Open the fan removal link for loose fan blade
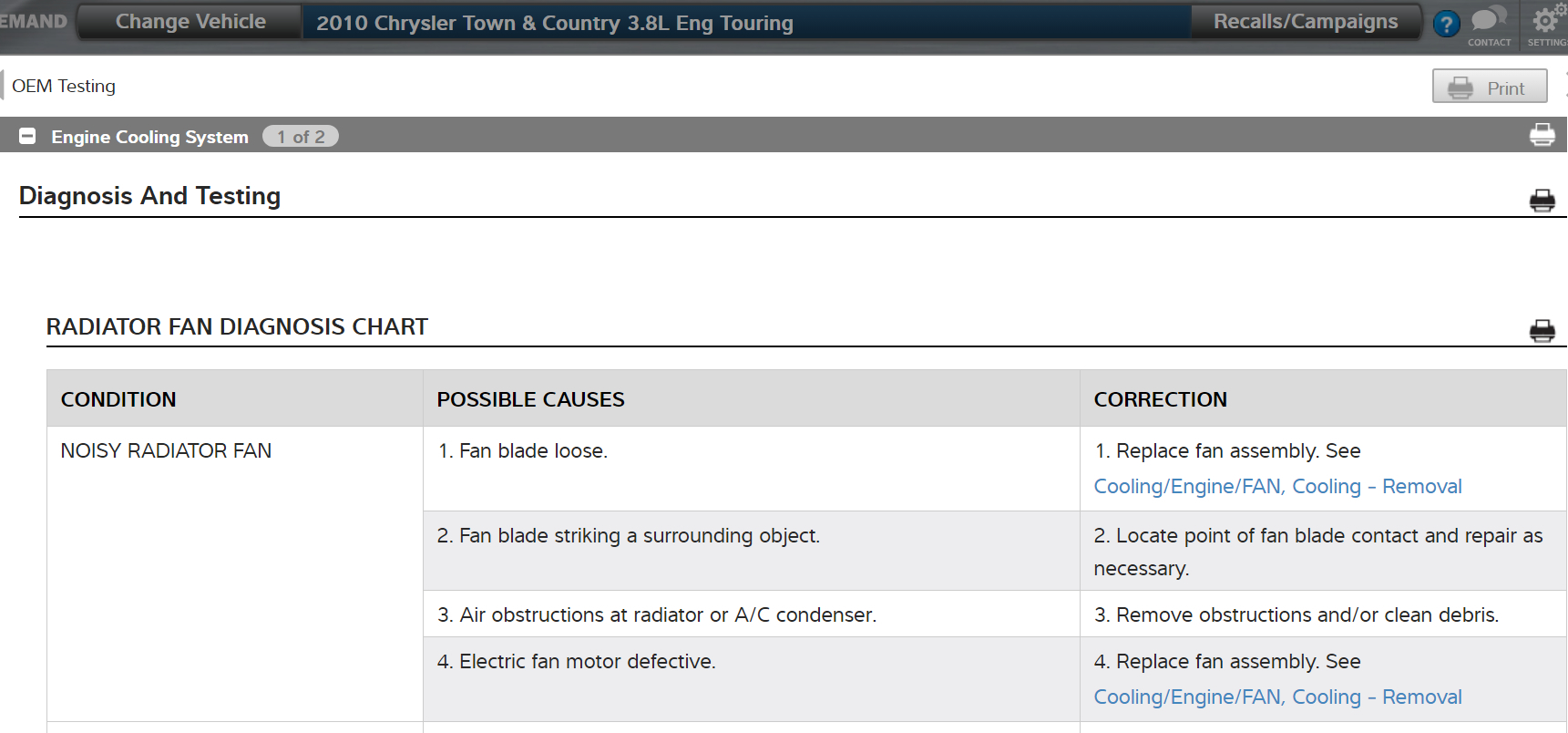Image resolution: width=1568 pixels, height=733 pixels. click(x=1277, y=487)
